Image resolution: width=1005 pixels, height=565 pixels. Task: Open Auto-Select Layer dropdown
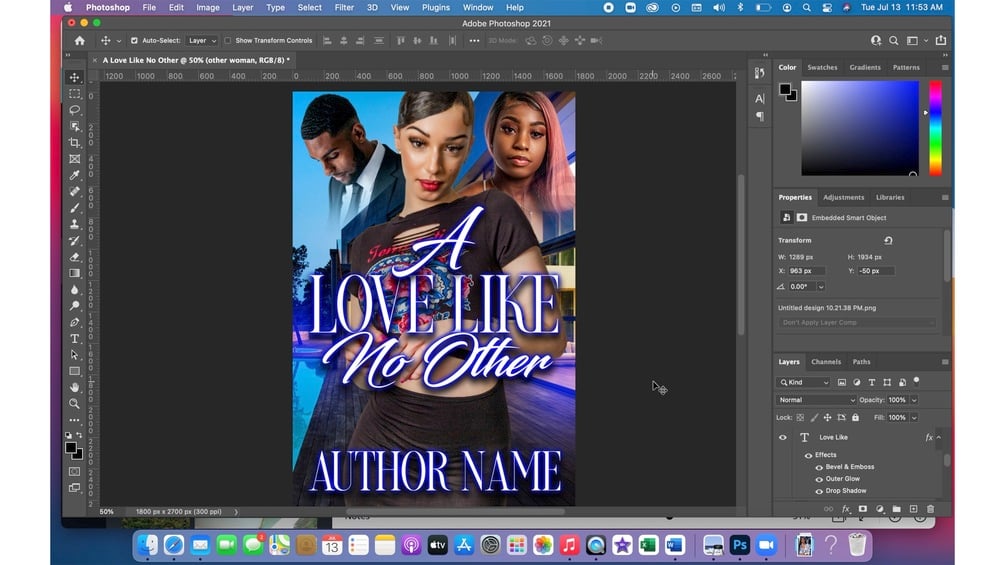pos(202,40)
